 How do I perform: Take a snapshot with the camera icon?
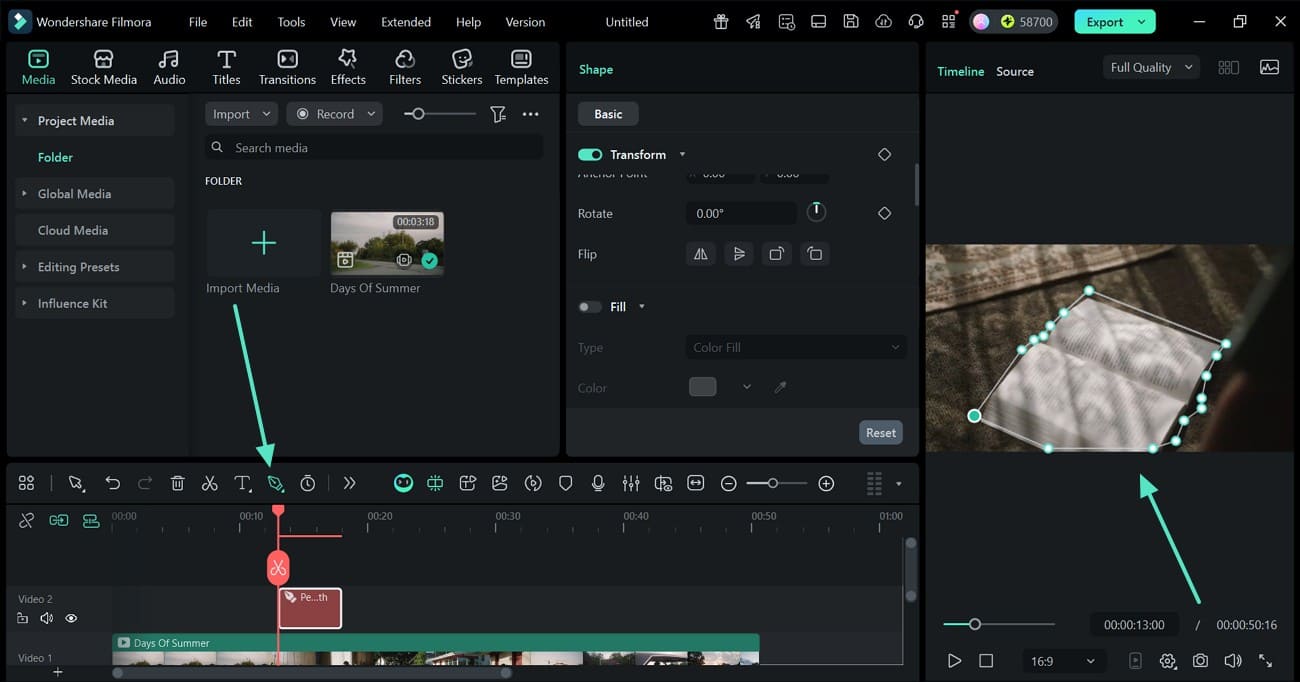coord(1200,661)
